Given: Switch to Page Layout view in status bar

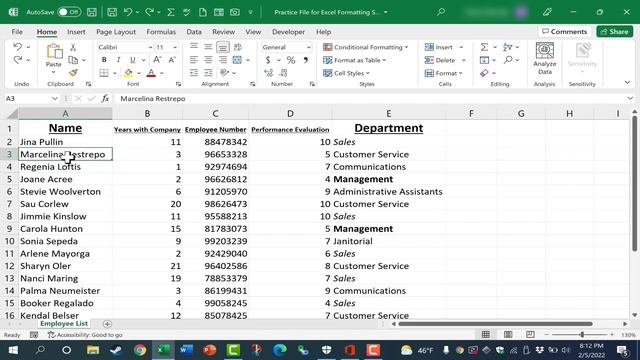Looking at the screenshot, I should pyautogui.click(x=508, y=335).
